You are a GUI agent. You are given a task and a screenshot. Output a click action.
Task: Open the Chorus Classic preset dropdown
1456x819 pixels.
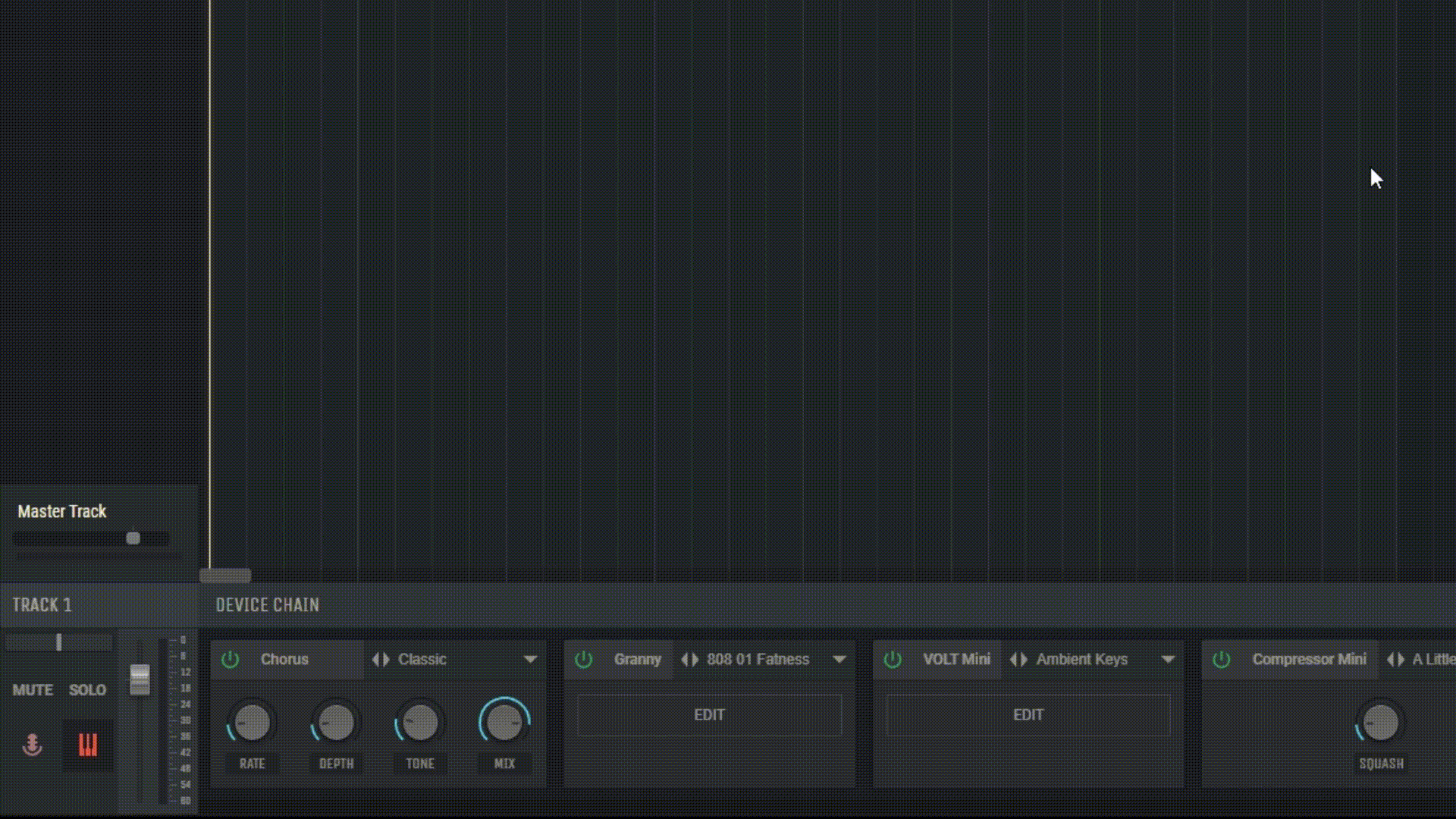coord(530,660)
